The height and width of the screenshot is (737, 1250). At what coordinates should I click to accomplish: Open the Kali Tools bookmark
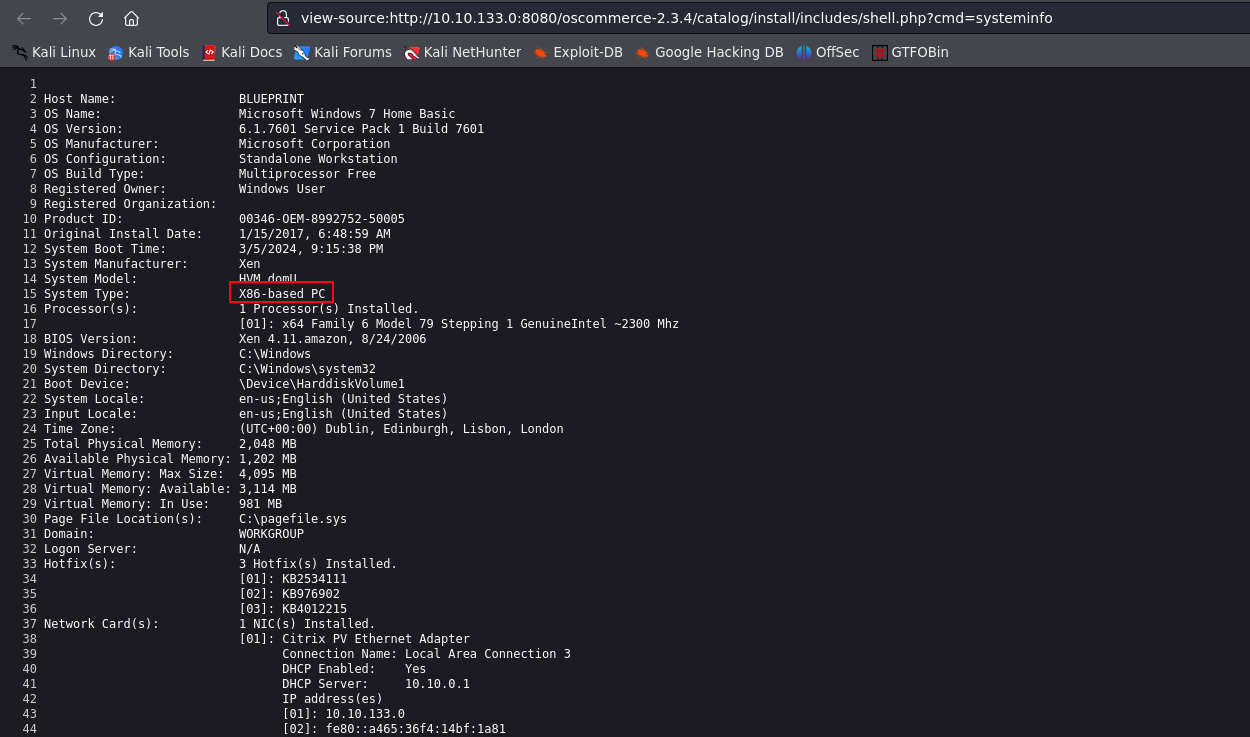(x=148, y=52)
